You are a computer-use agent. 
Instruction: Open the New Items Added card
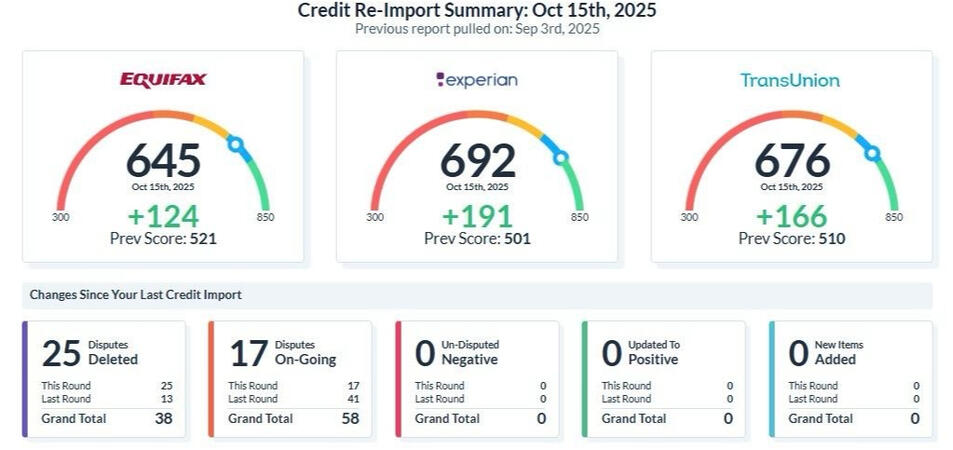pyautogui.click(x=851, y=378)
